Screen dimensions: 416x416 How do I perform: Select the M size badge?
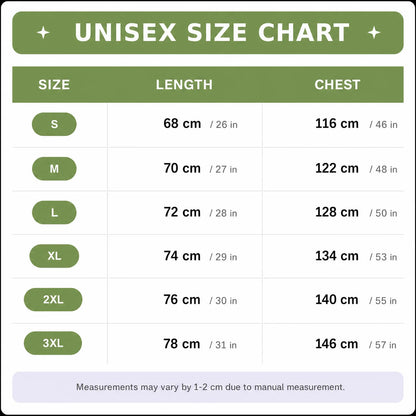pos(54,169)
